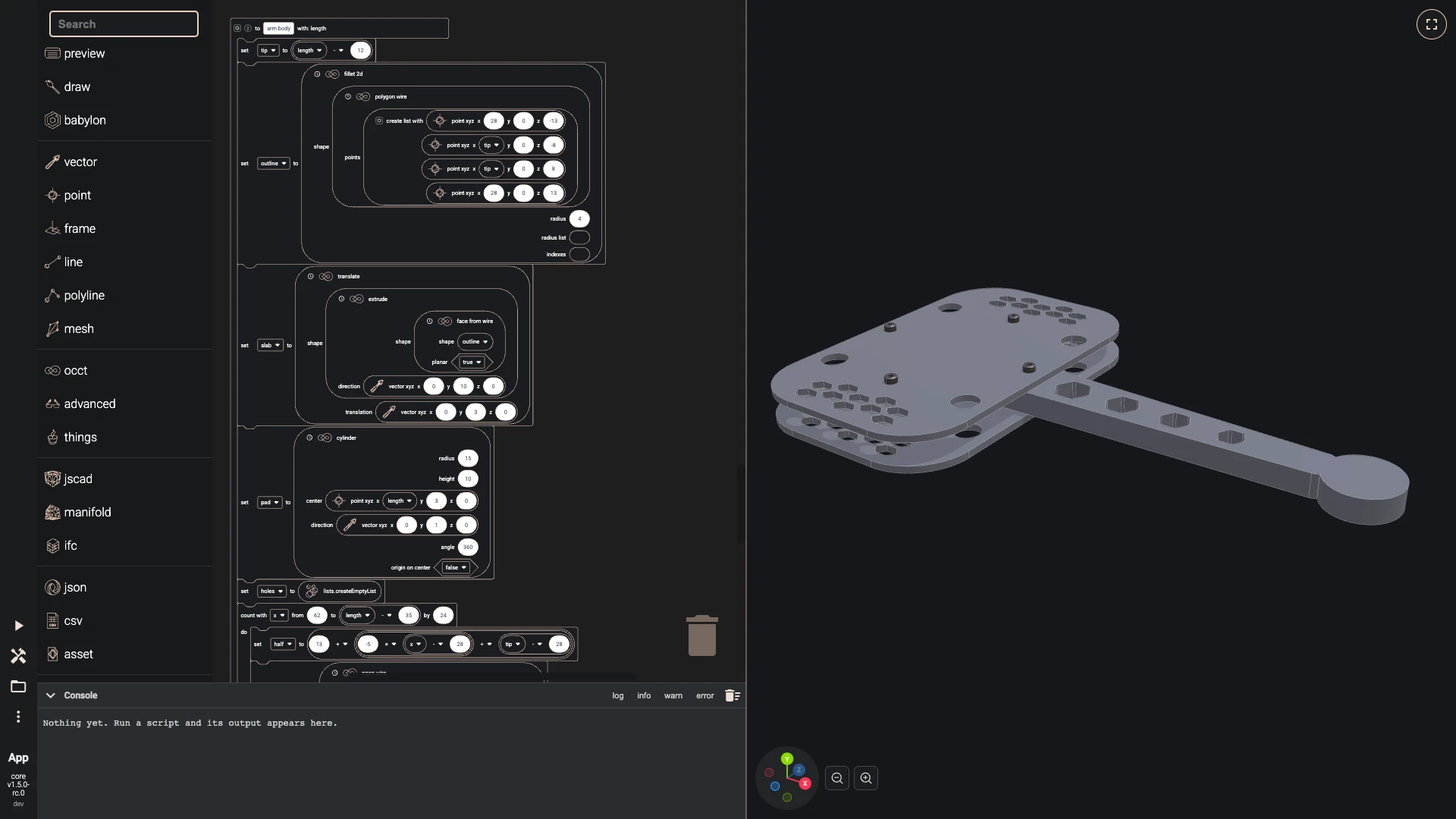This screenshot has height=819, width=1456.
Task: Open the draw category
Action: click(67, 86)
